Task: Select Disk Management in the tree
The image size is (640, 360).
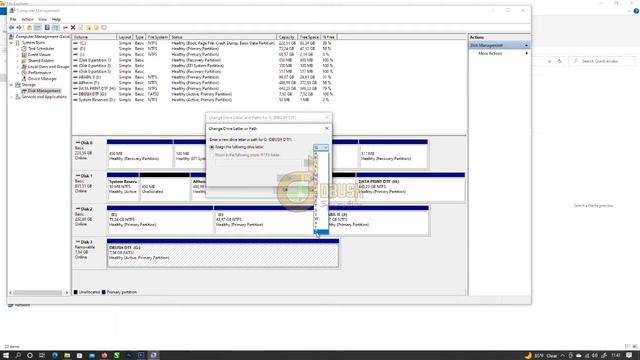Action: coord(44,91)
